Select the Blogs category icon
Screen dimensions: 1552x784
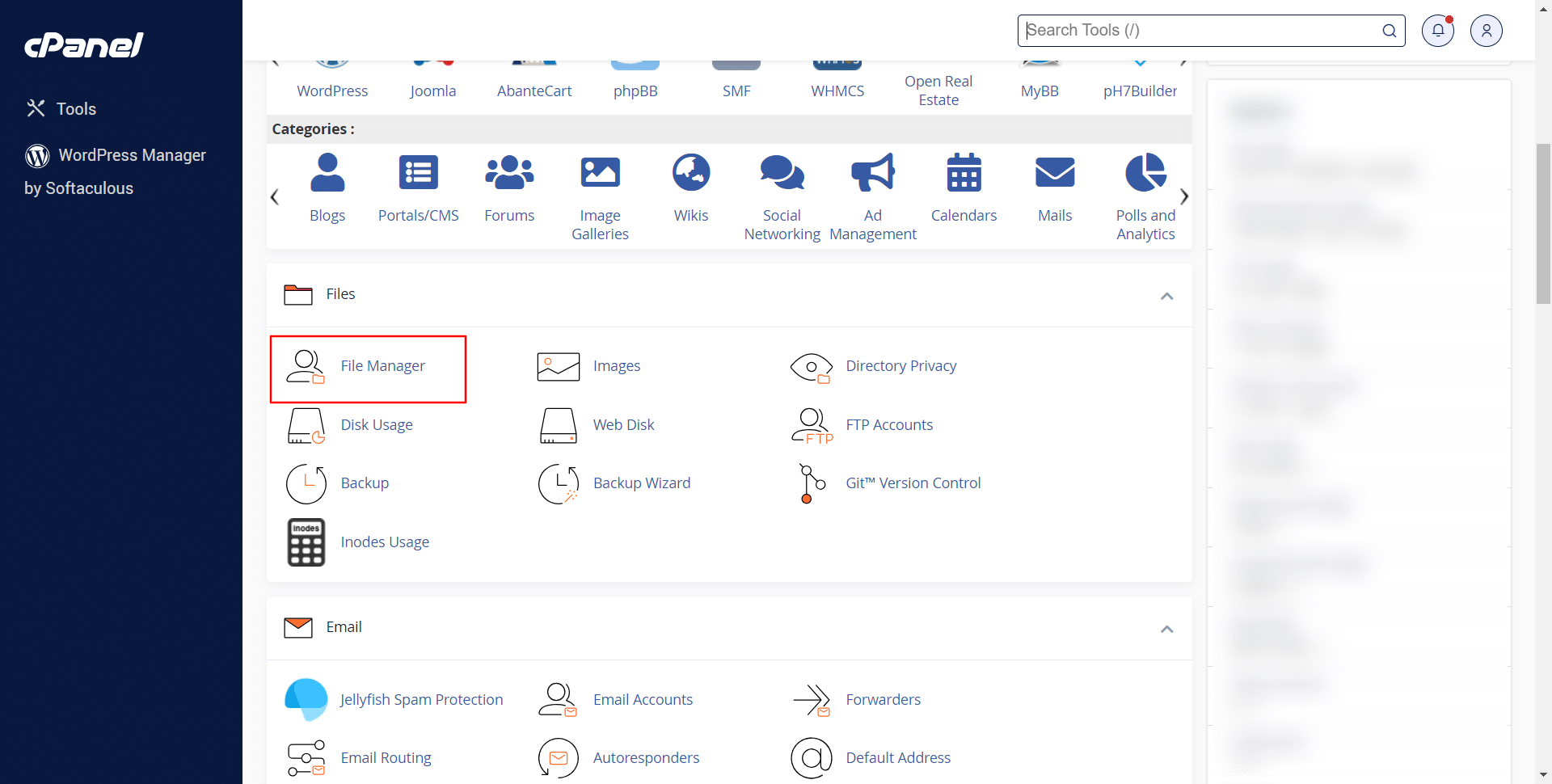327,173
